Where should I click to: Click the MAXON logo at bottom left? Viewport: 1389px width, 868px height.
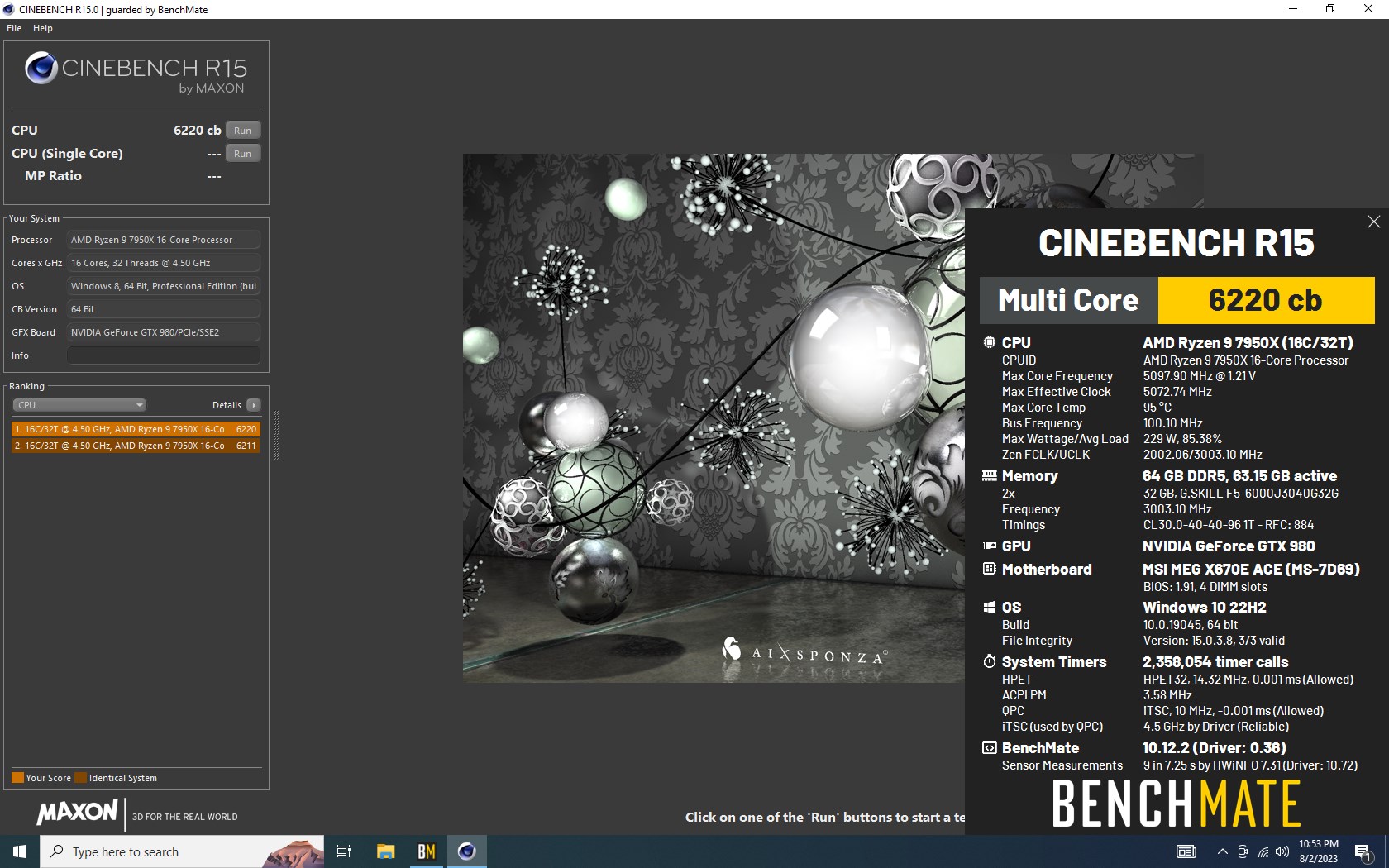(x=78, y=813)
